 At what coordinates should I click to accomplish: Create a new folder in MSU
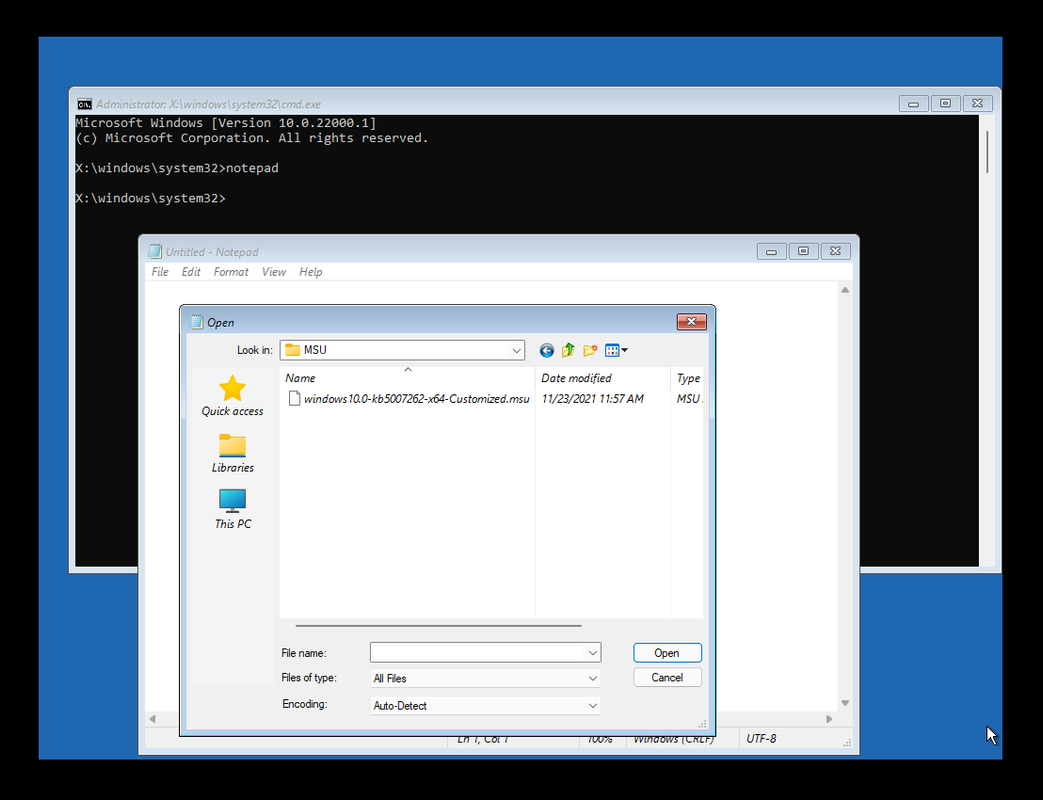click(x=590, y=350)
